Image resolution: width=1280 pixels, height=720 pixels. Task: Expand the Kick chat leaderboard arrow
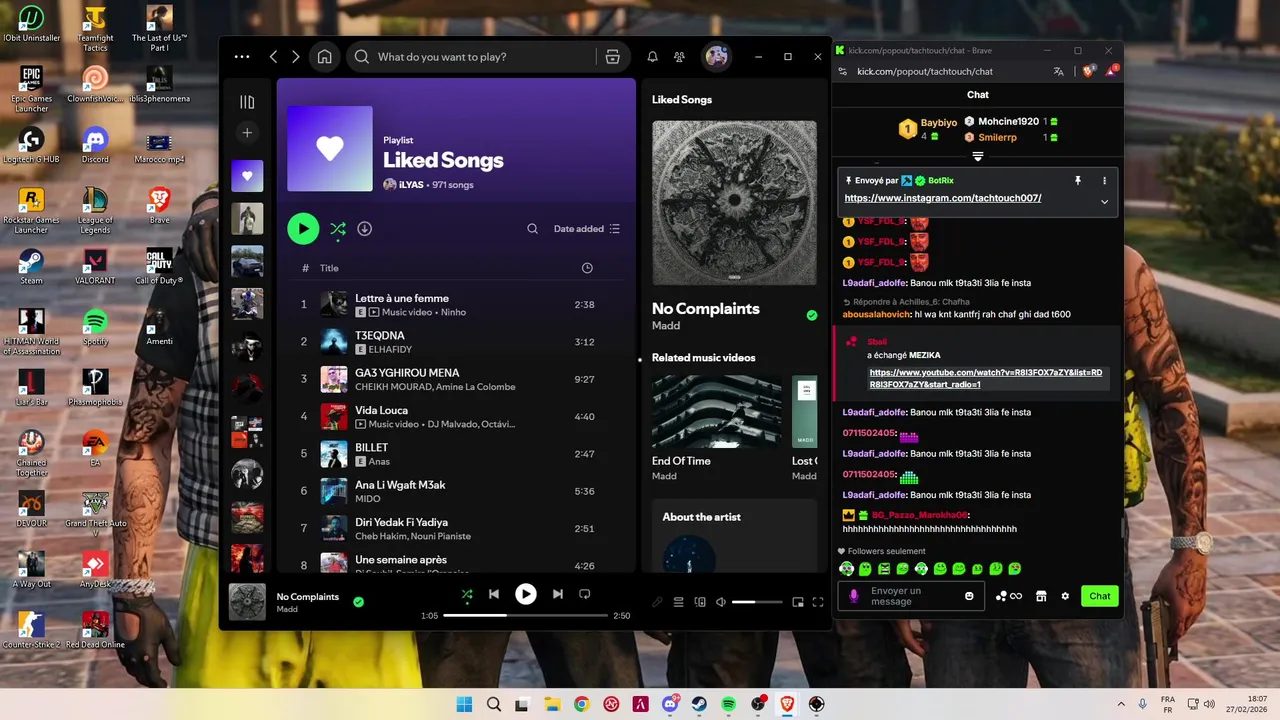(x=978, y=157)
